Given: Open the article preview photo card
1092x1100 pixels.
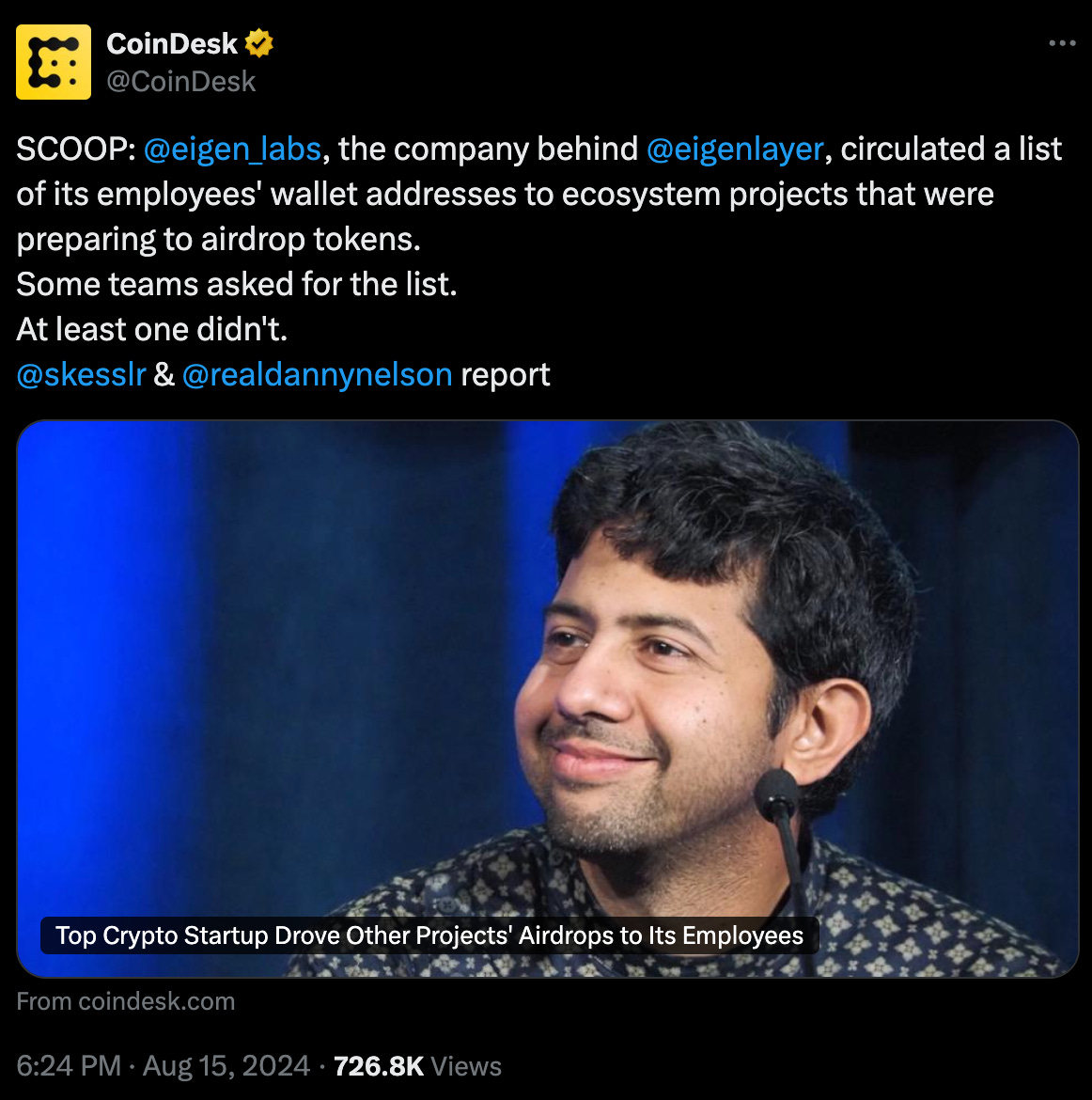Looking at the screenshot, I should pos(547,699).
